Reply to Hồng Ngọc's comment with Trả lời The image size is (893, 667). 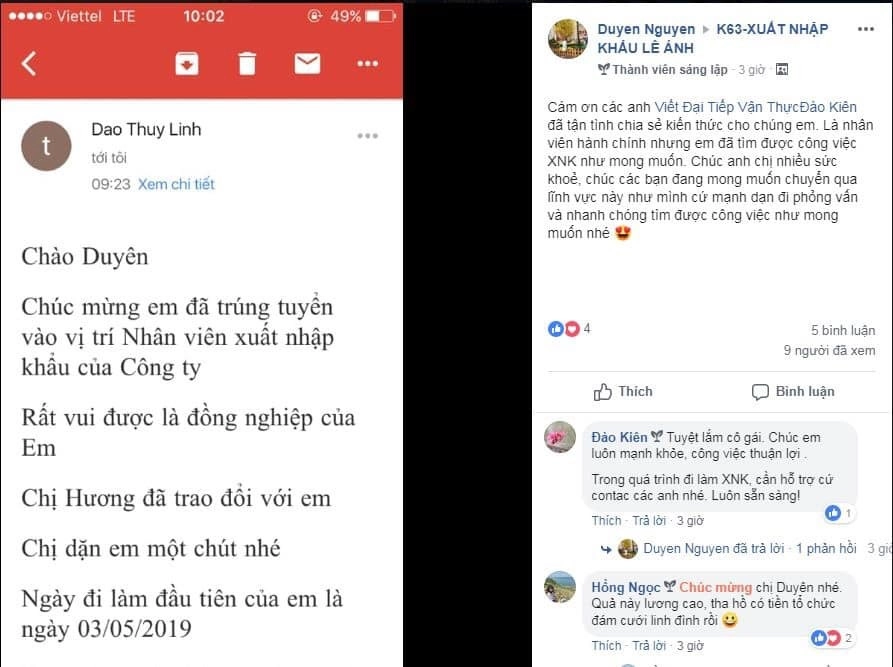[x=649, y=645]
